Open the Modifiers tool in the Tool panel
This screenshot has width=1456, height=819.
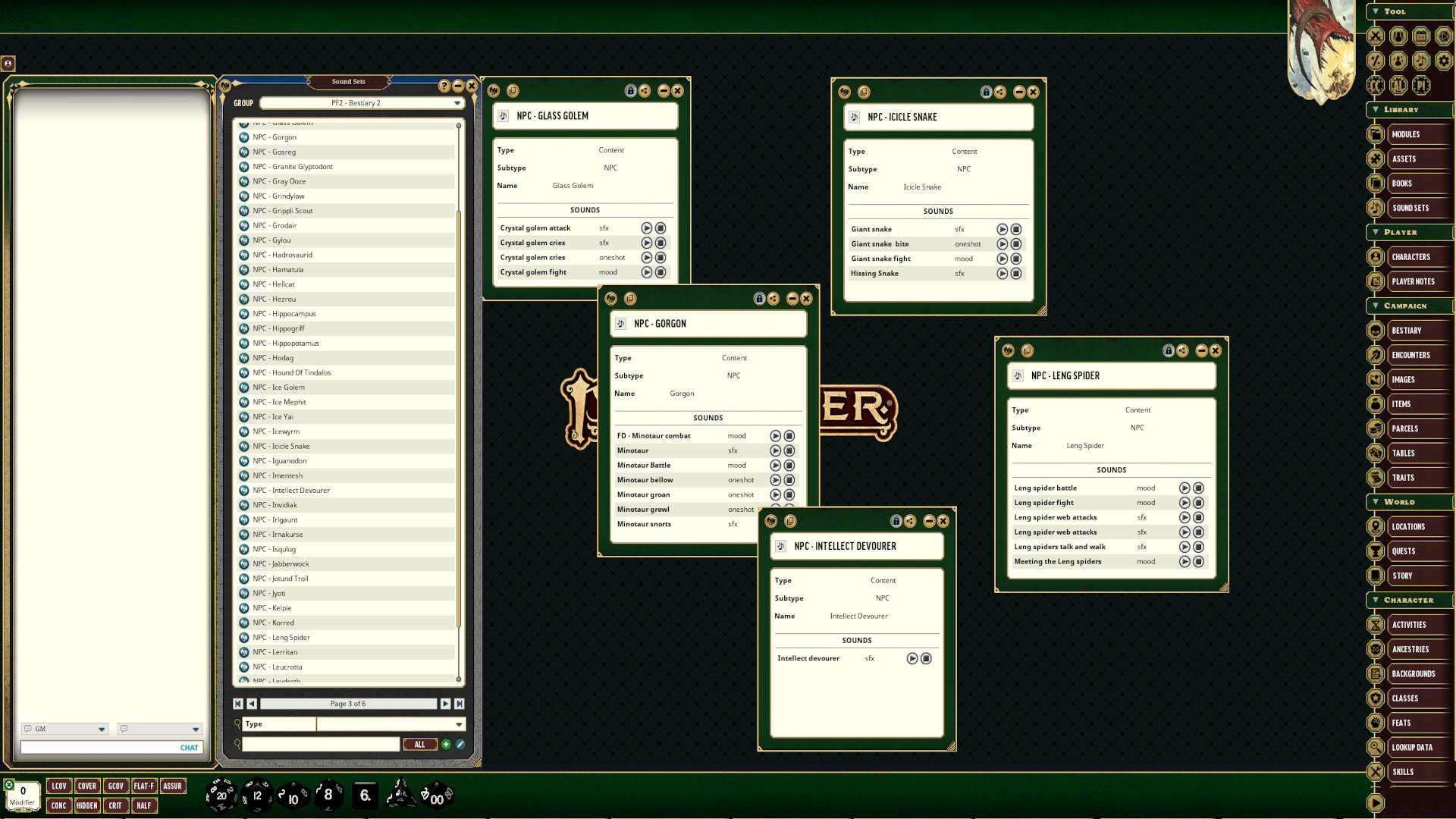1375,61
